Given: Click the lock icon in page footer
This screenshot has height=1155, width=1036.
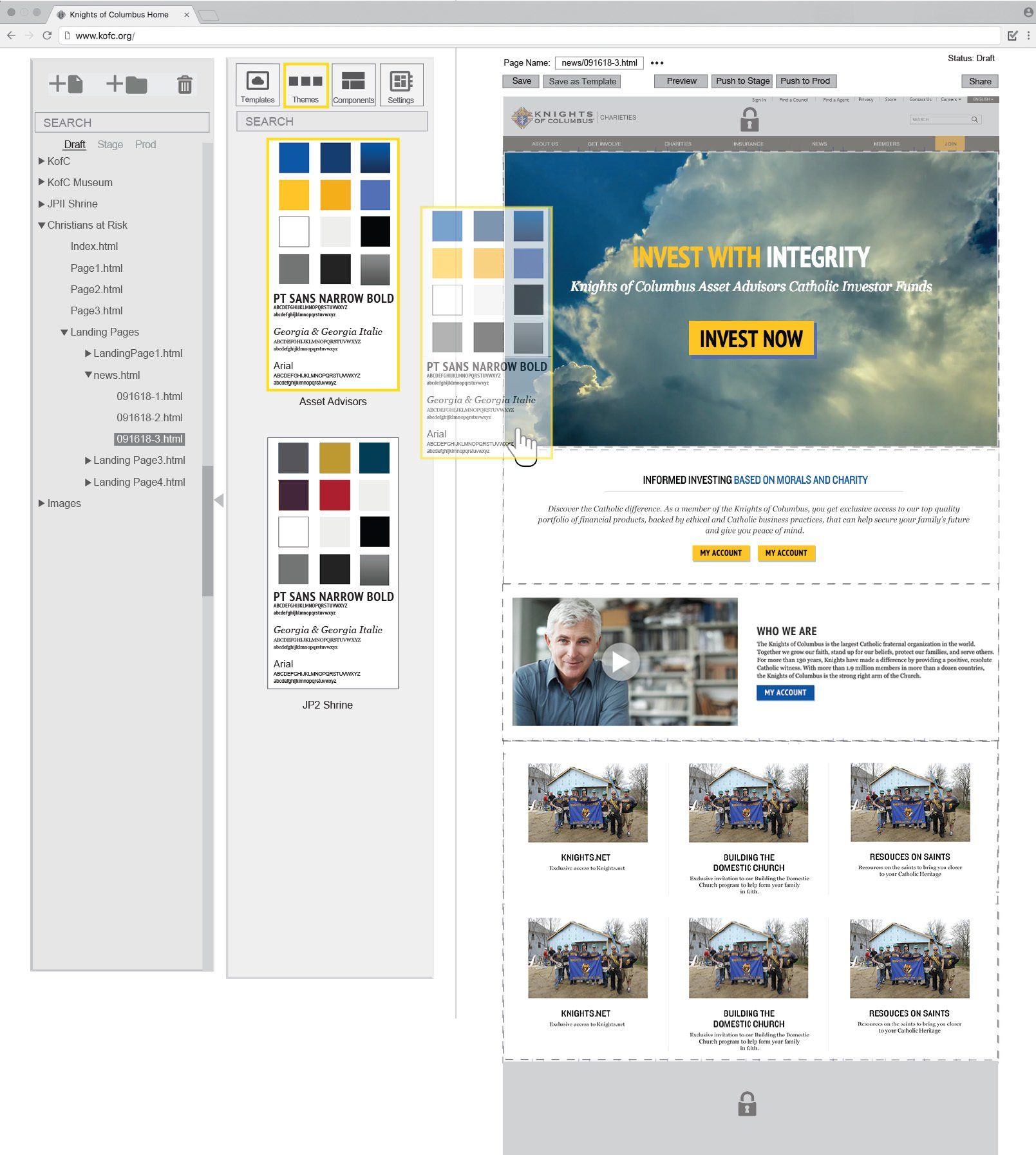Looking at the screenshot, I should coord(747,1103).
